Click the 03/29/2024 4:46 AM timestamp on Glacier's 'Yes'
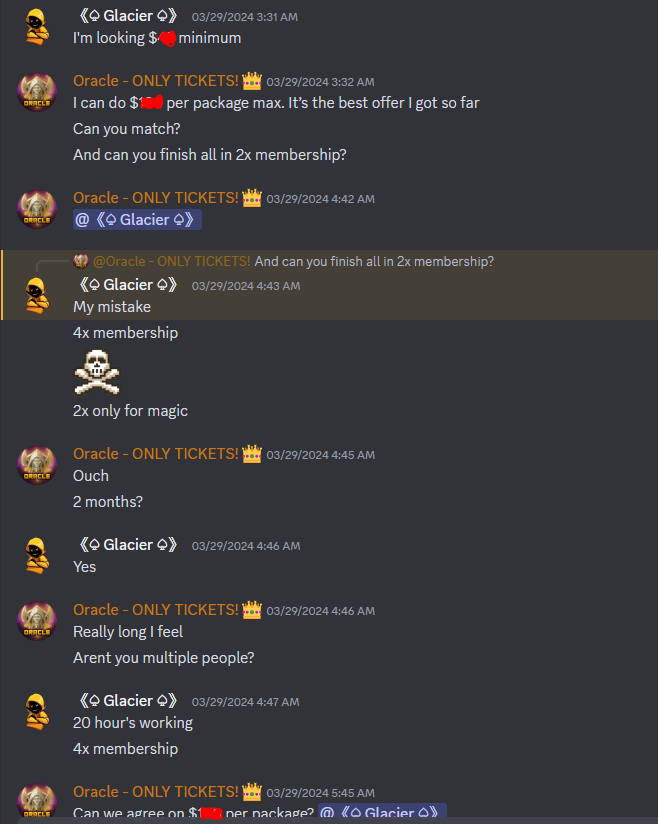This screenshot has height=824, width=658. 246,546
